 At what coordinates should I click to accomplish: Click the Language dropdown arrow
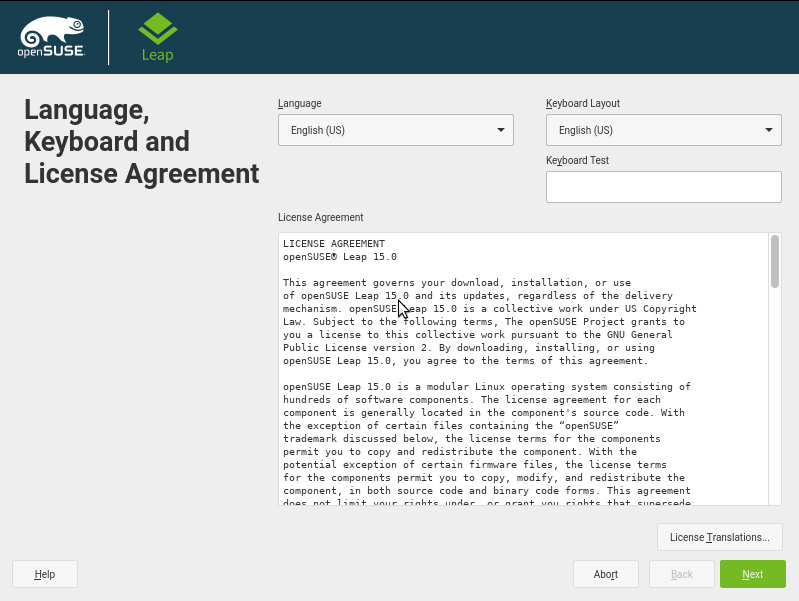[x=501, y=130]
